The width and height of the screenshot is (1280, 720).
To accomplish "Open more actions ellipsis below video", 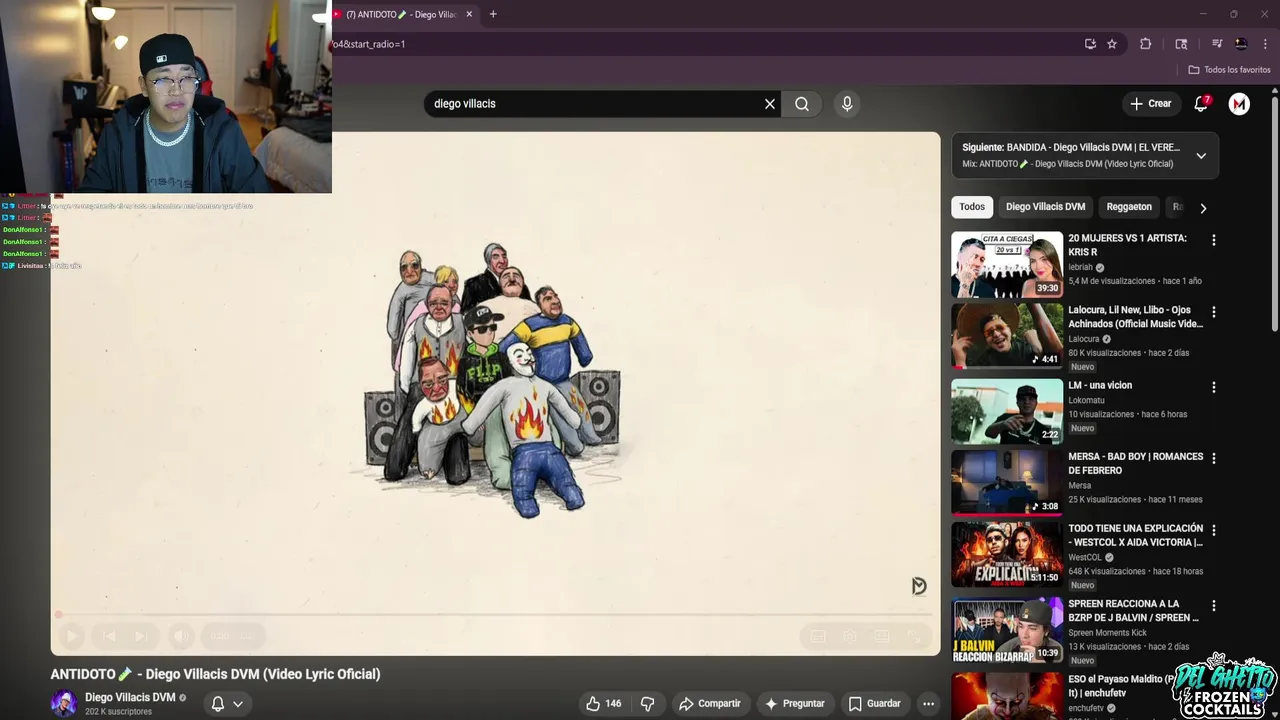I will coord(929,704).
